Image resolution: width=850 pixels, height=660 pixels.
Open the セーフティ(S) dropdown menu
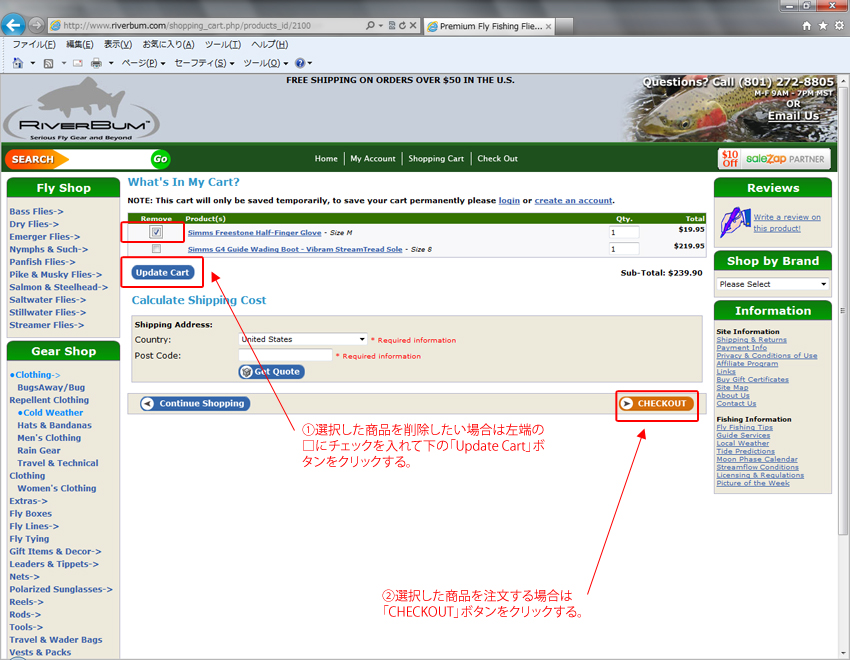pos(204,63)
